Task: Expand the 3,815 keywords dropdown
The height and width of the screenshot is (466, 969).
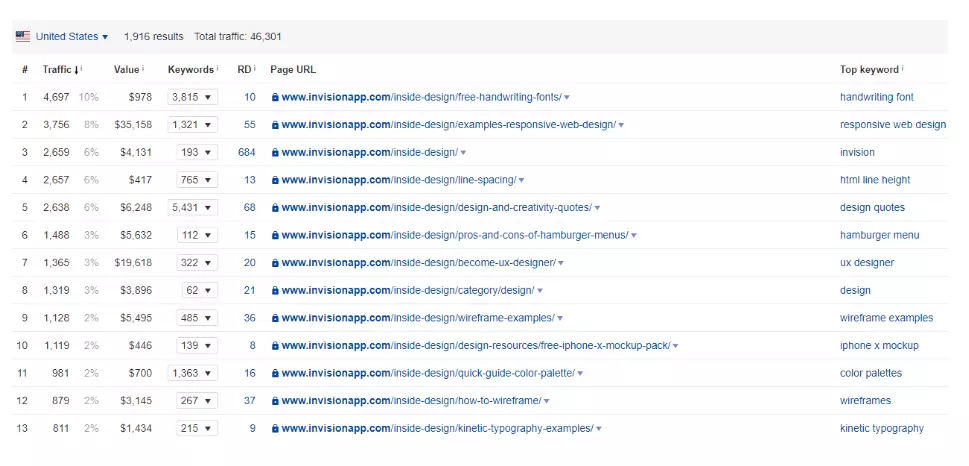Action: [192, 97]
